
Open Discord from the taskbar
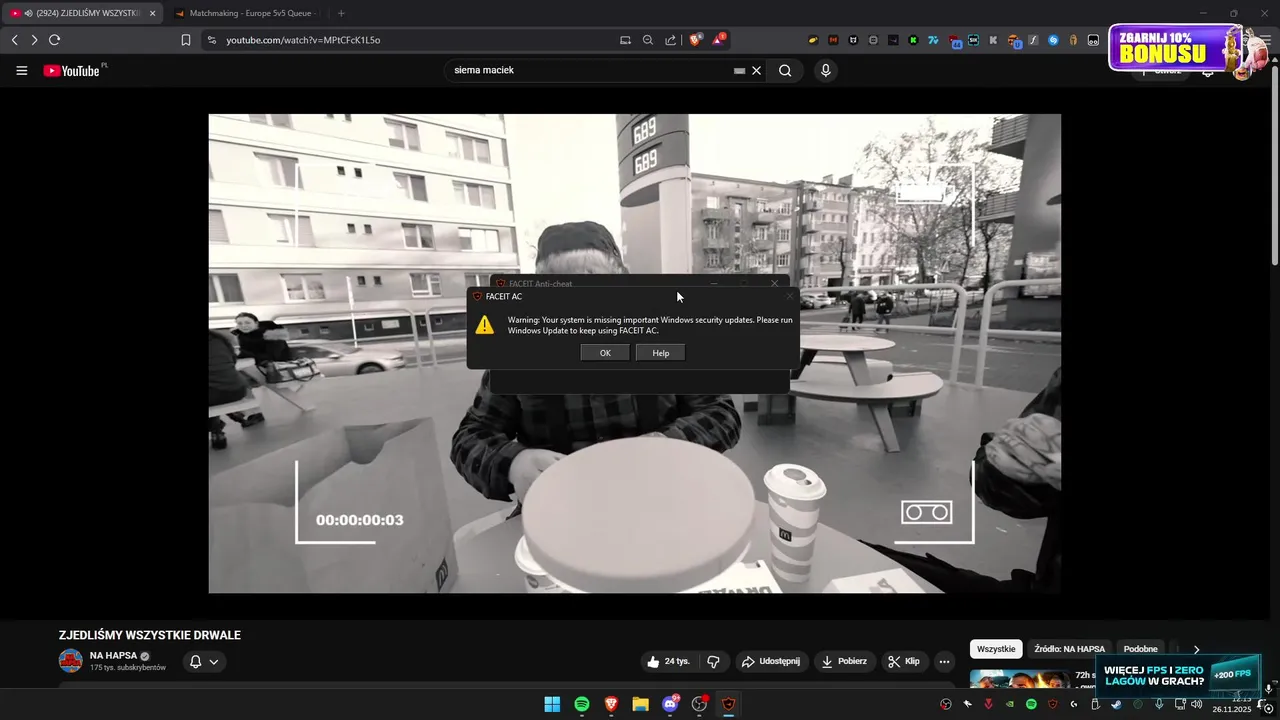pos(670,704)
